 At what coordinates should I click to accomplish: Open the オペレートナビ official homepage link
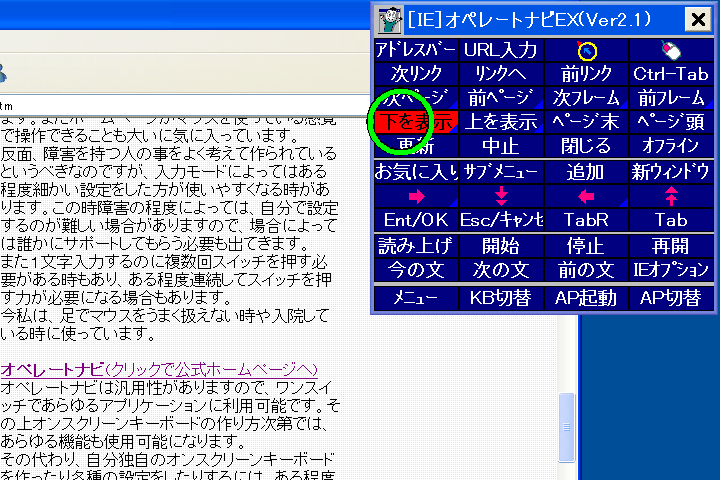point(159,369)
